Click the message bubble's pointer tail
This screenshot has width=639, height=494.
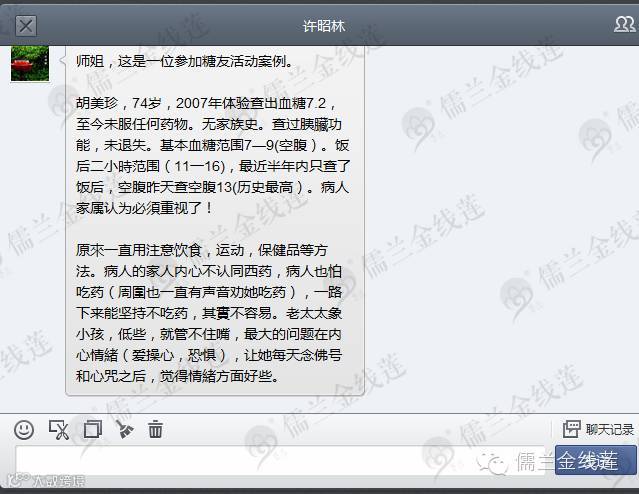click(62, 61)
